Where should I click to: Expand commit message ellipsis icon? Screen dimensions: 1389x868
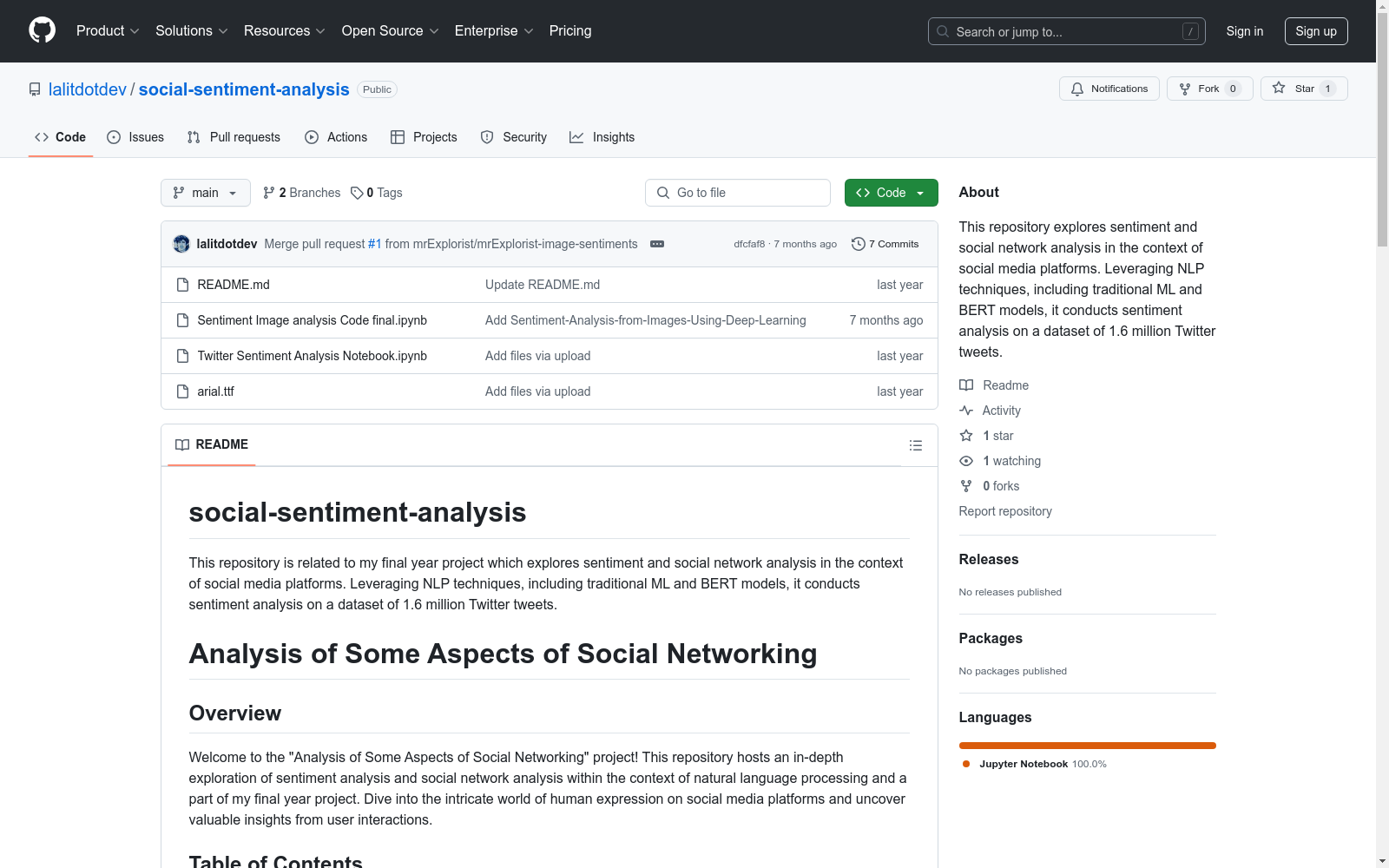click(657, 244)
